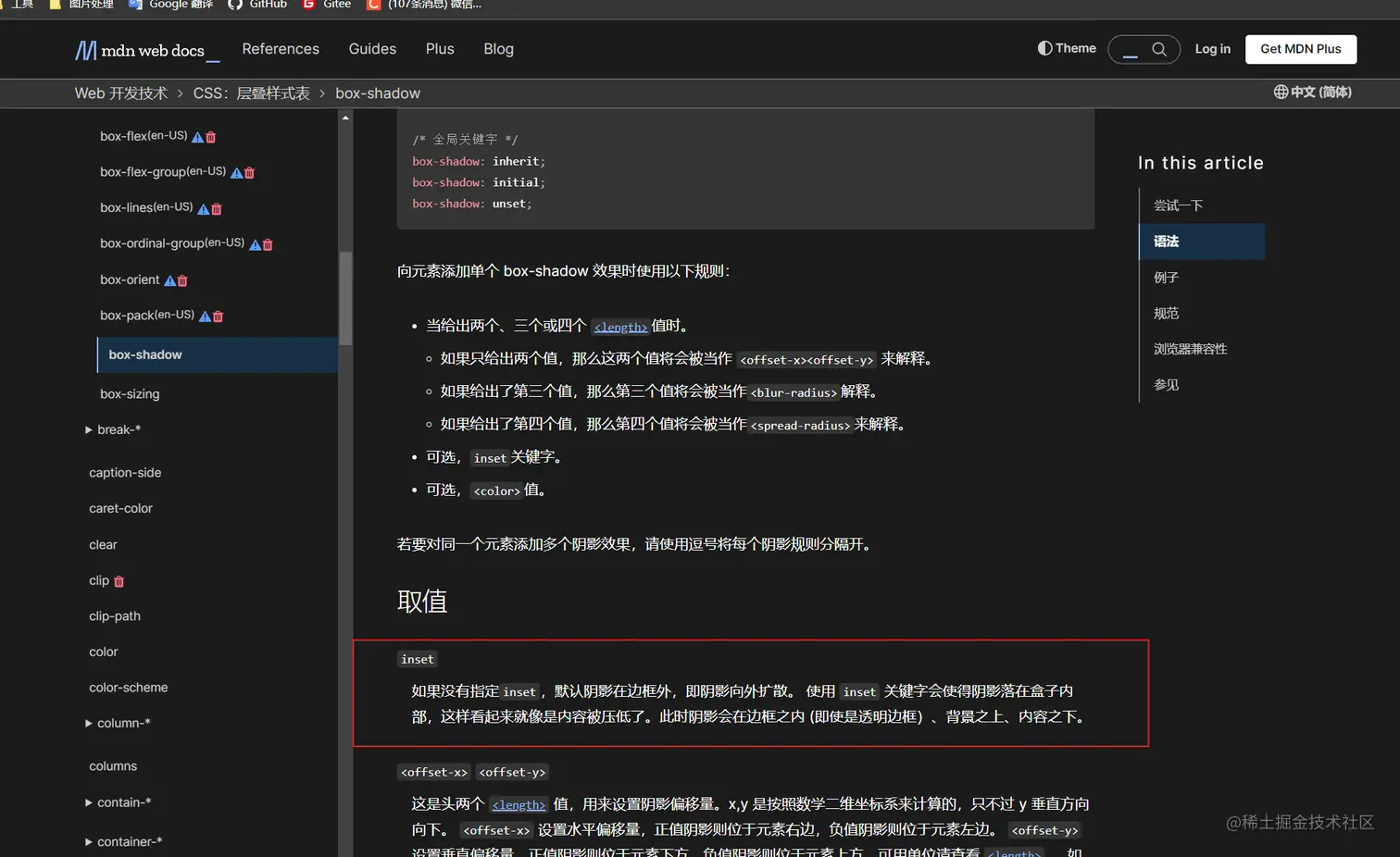Open color-scheme in the sidebar
Image resolution: width=1400 pixels, height=857 pixels.
point(129,688)
